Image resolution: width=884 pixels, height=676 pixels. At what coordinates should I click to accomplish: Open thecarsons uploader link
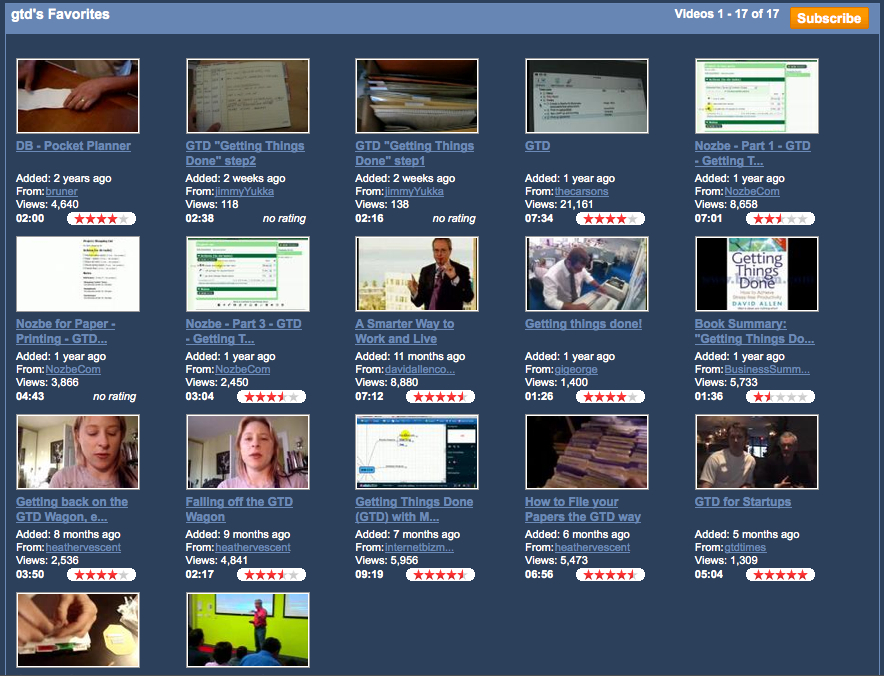click(581, 192)
